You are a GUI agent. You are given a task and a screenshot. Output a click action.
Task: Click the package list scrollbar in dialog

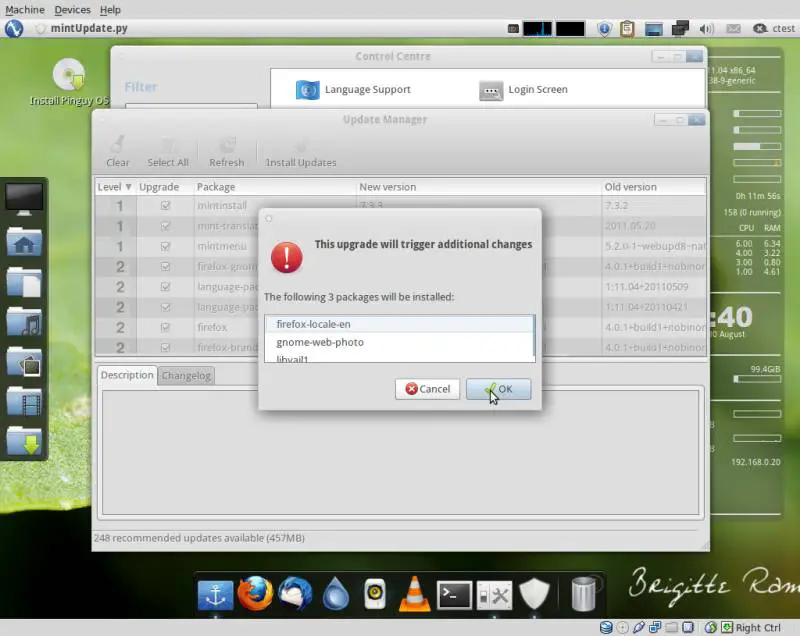[534, 336]
